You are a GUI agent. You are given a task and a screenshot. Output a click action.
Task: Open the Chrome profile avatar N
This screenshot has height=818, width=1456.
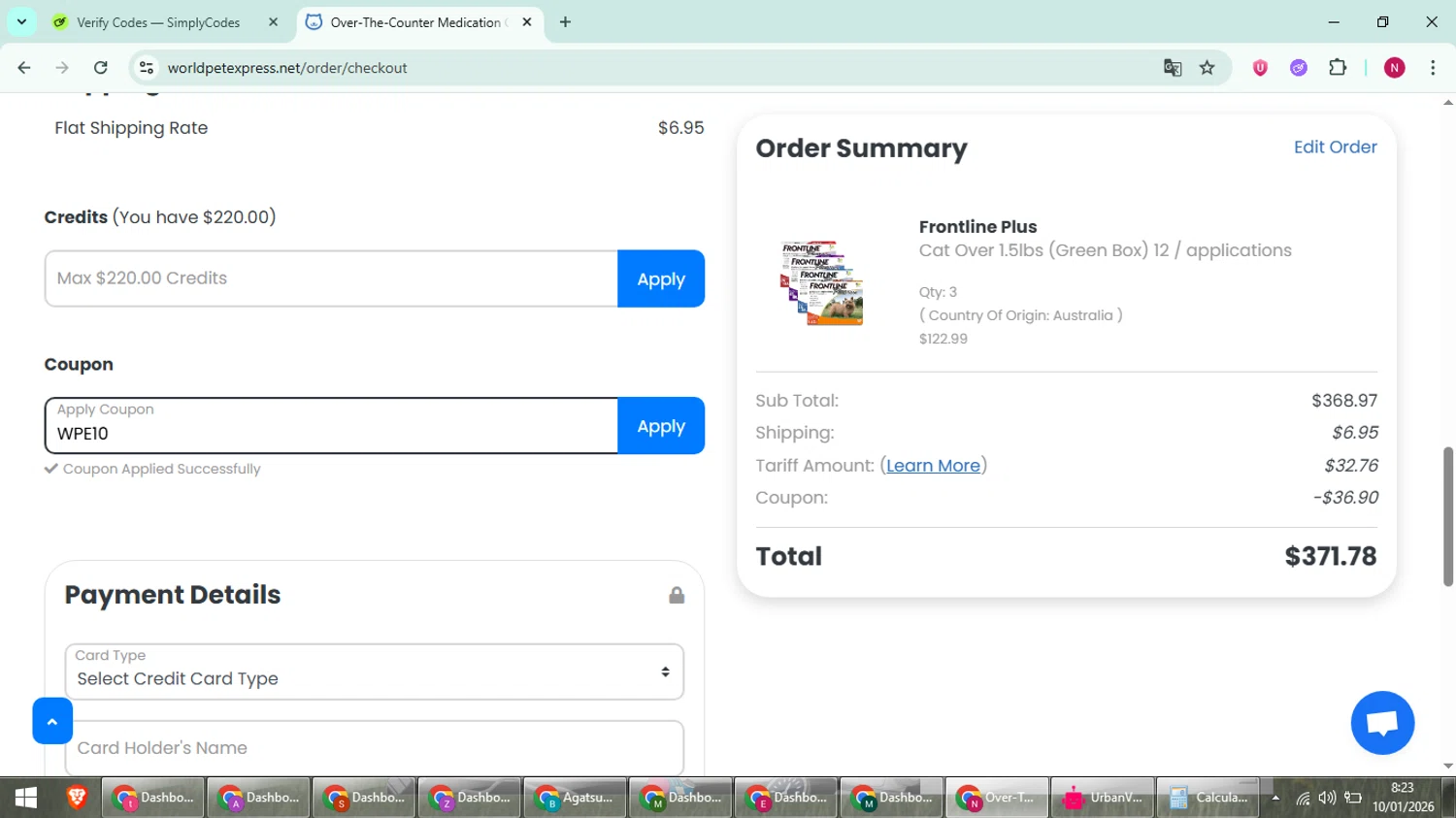[1395, 68]
